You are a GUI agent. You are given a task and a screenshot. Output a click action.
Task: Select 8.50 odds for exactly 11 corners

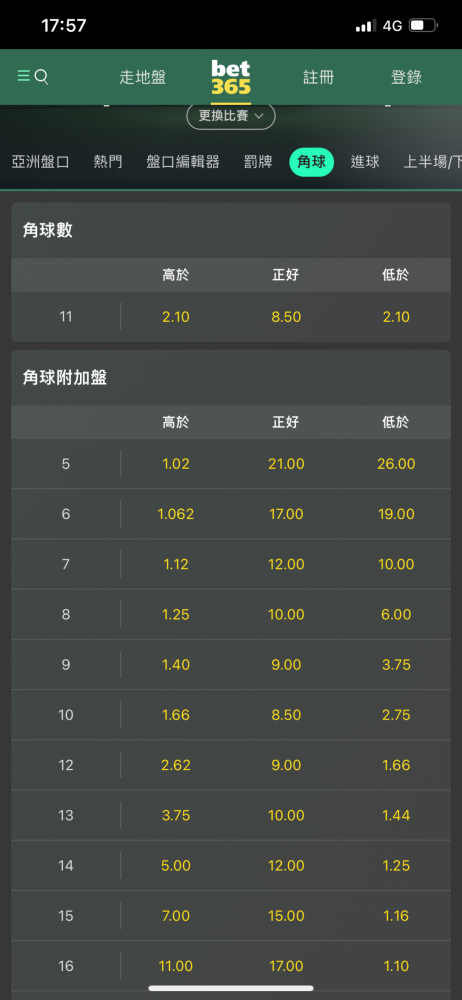point(286,317)
